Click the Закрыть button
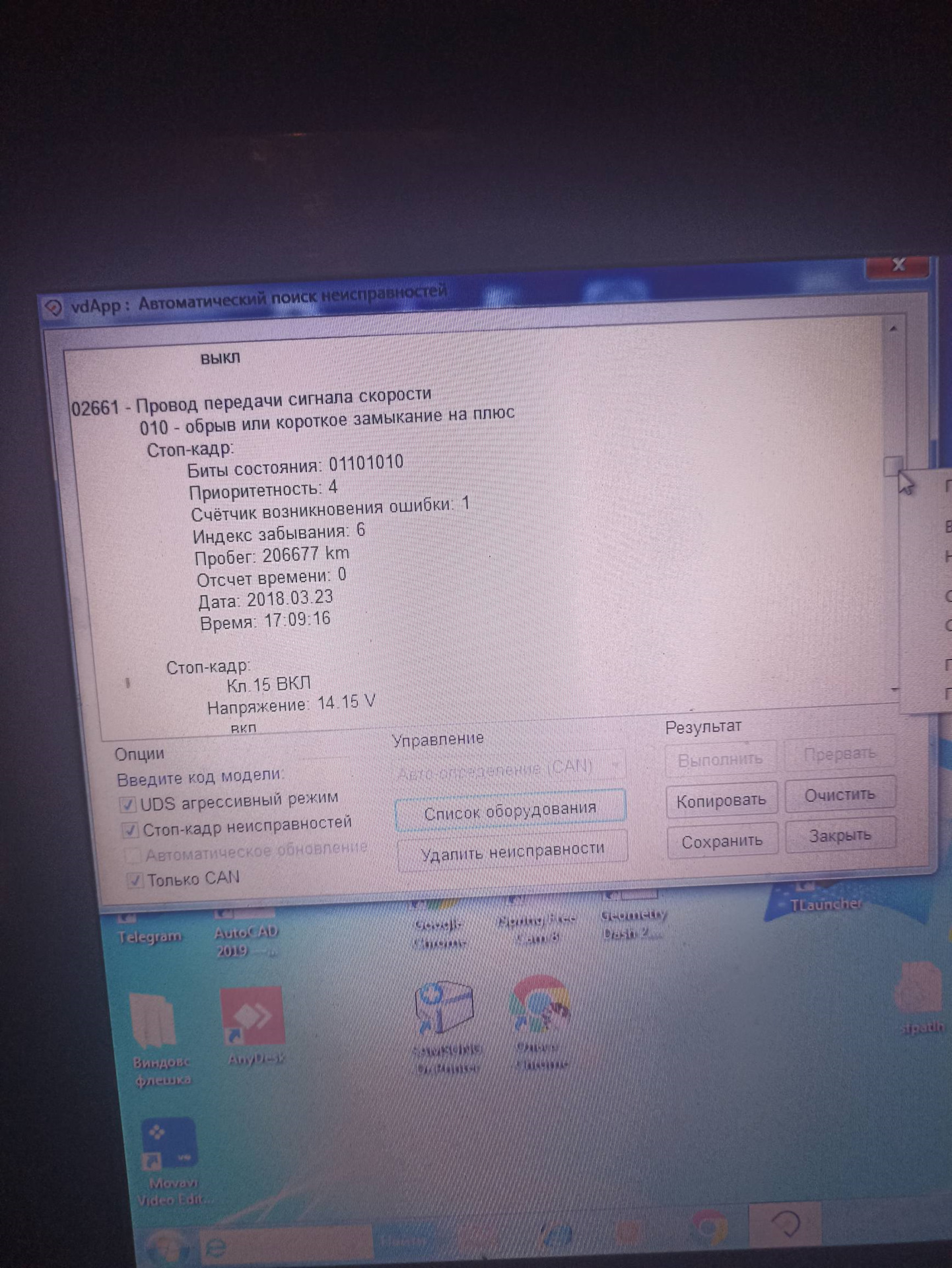Image resolution: width=952 pixels, height=1268 pixels. 840,835
